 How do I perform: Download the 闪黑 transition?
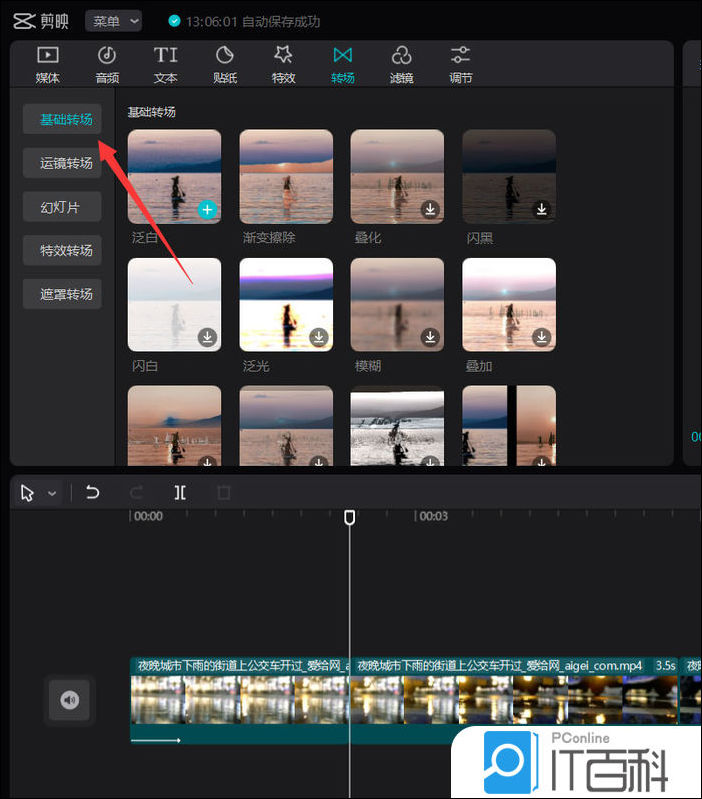542,209
